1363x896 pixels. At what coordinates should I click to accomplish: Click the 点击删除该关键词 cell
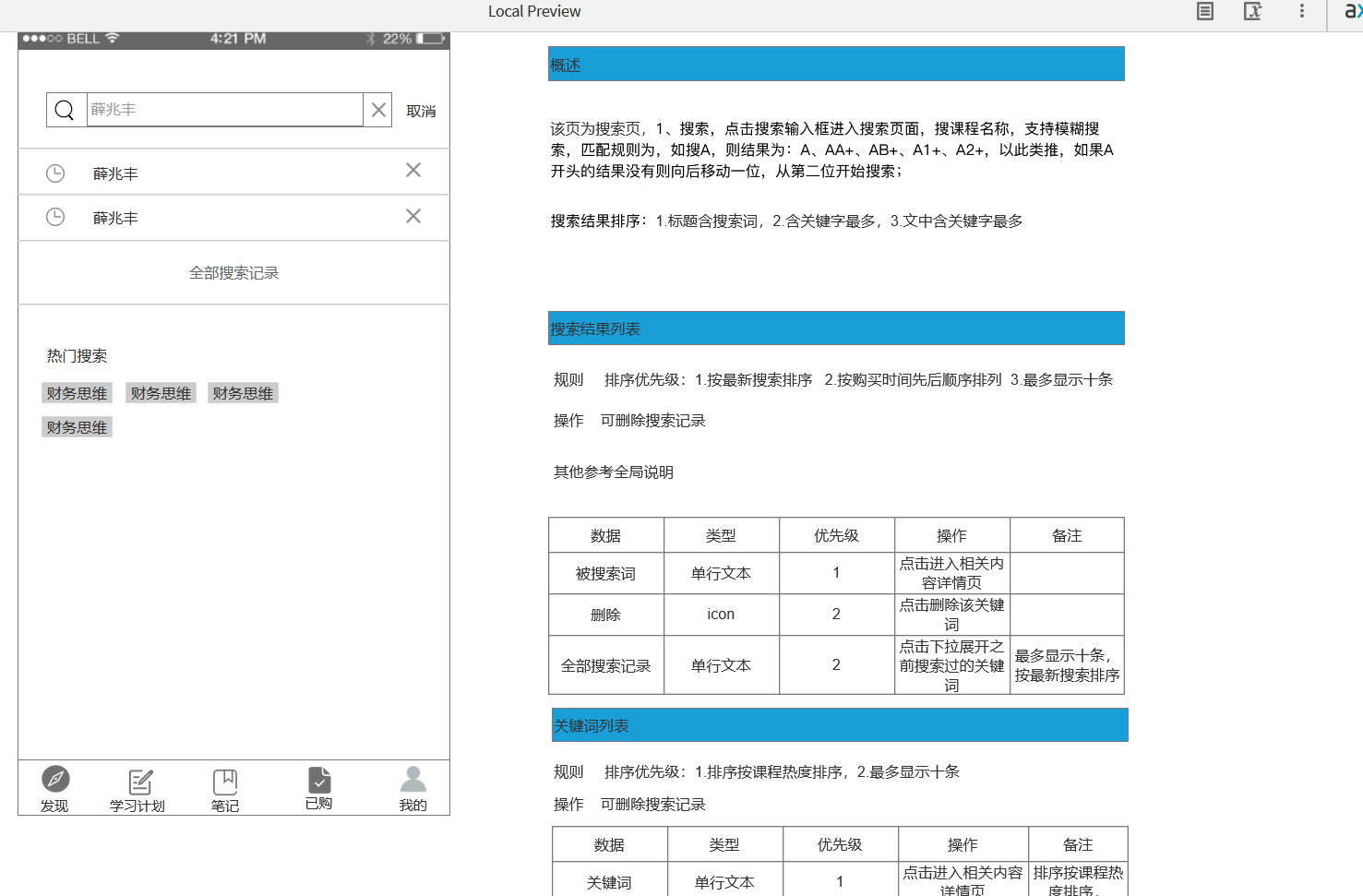click(x=952, y=615)
